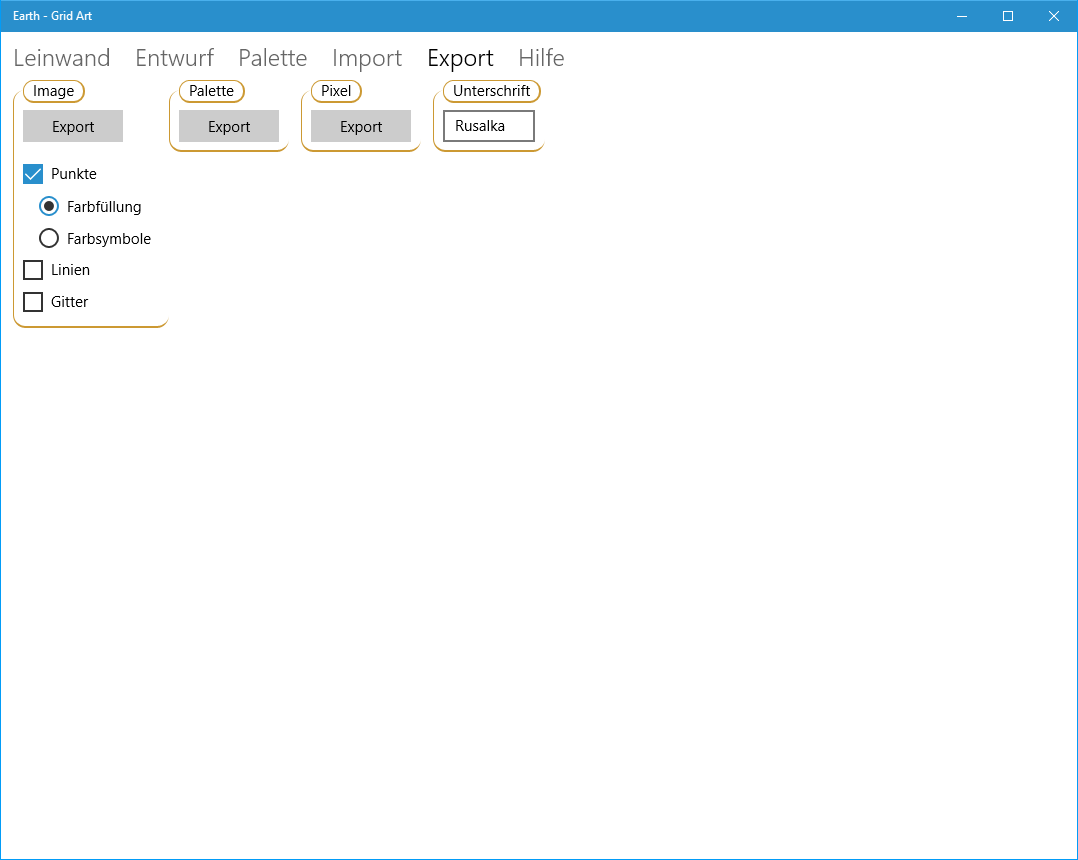
Task: Focus the Unterschrift text field with Rusalka
Action: point(489,126)
